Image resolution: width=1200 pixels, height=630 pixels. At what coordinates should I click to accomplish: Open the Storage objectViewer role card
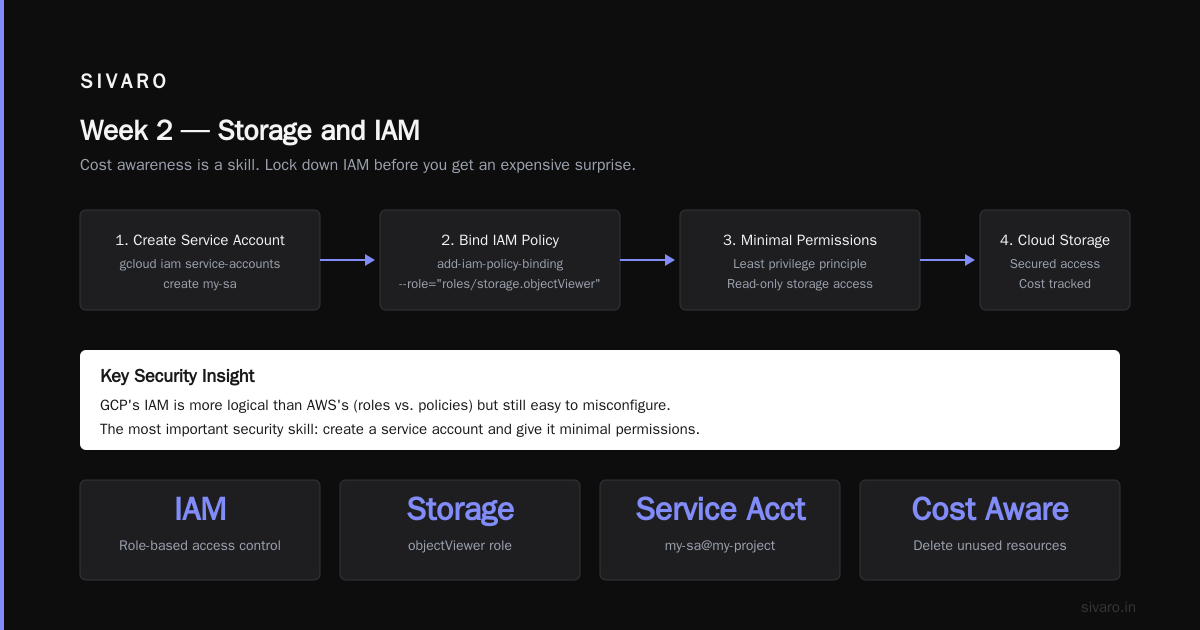[x=460, y=530]
